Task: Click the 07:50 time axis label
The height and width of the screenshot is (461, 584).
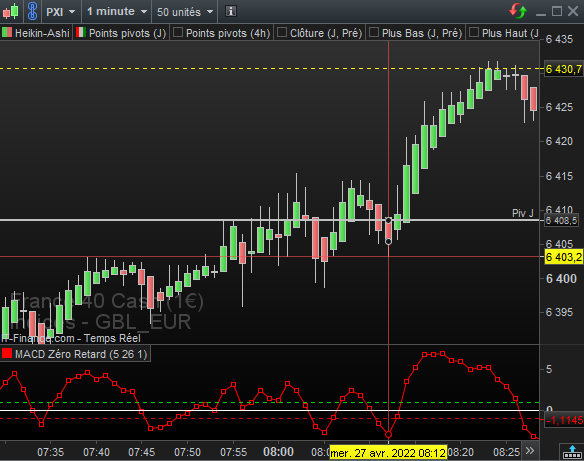Action: (187, 452)
